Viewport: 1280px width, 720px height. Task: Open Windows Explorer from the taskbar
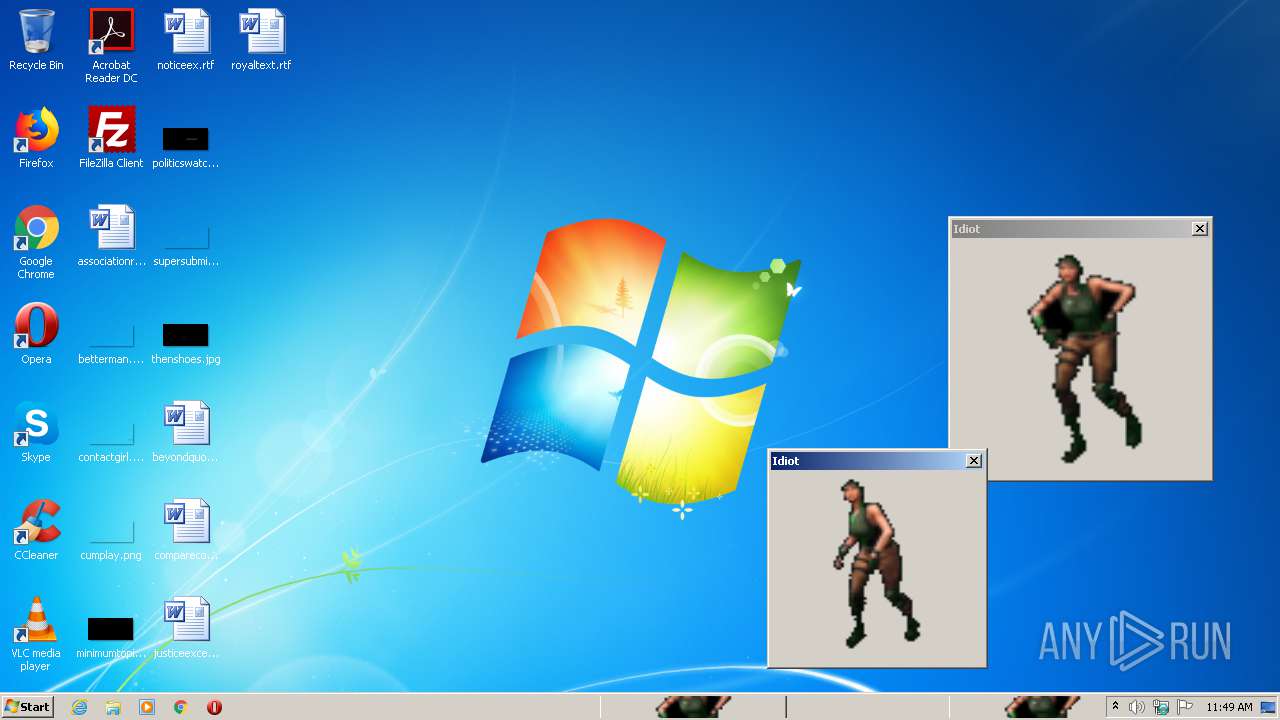113,707
